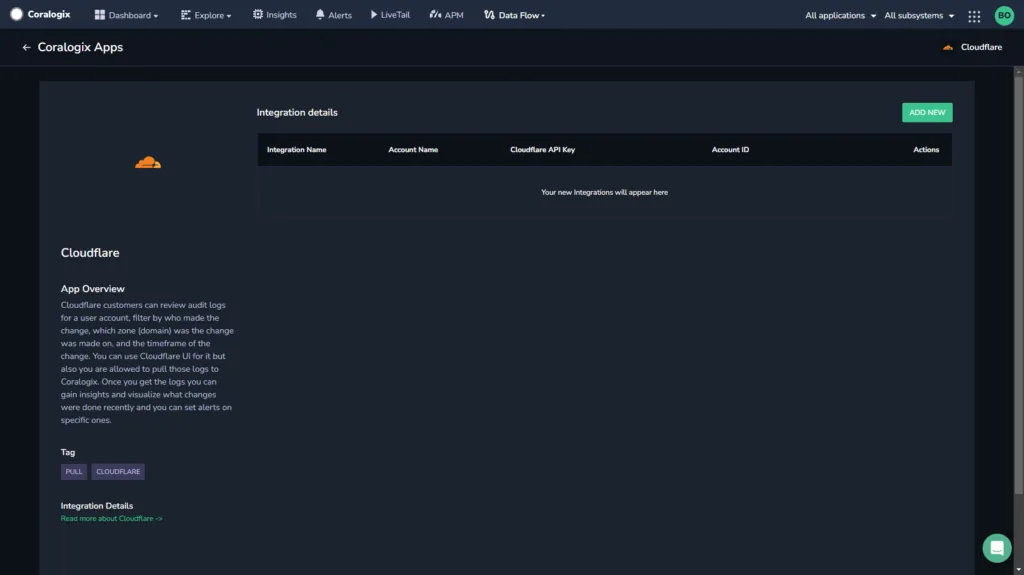Open the All applications filter dropdown
1024x575 pixels.
click(840, 15)
